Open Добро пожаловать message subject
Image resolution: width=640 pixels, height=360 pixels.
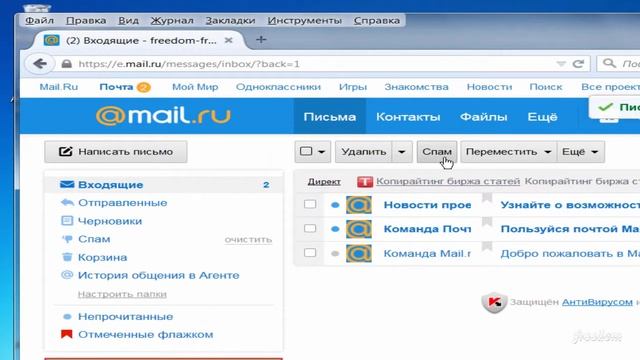click(x=570, y=253)
